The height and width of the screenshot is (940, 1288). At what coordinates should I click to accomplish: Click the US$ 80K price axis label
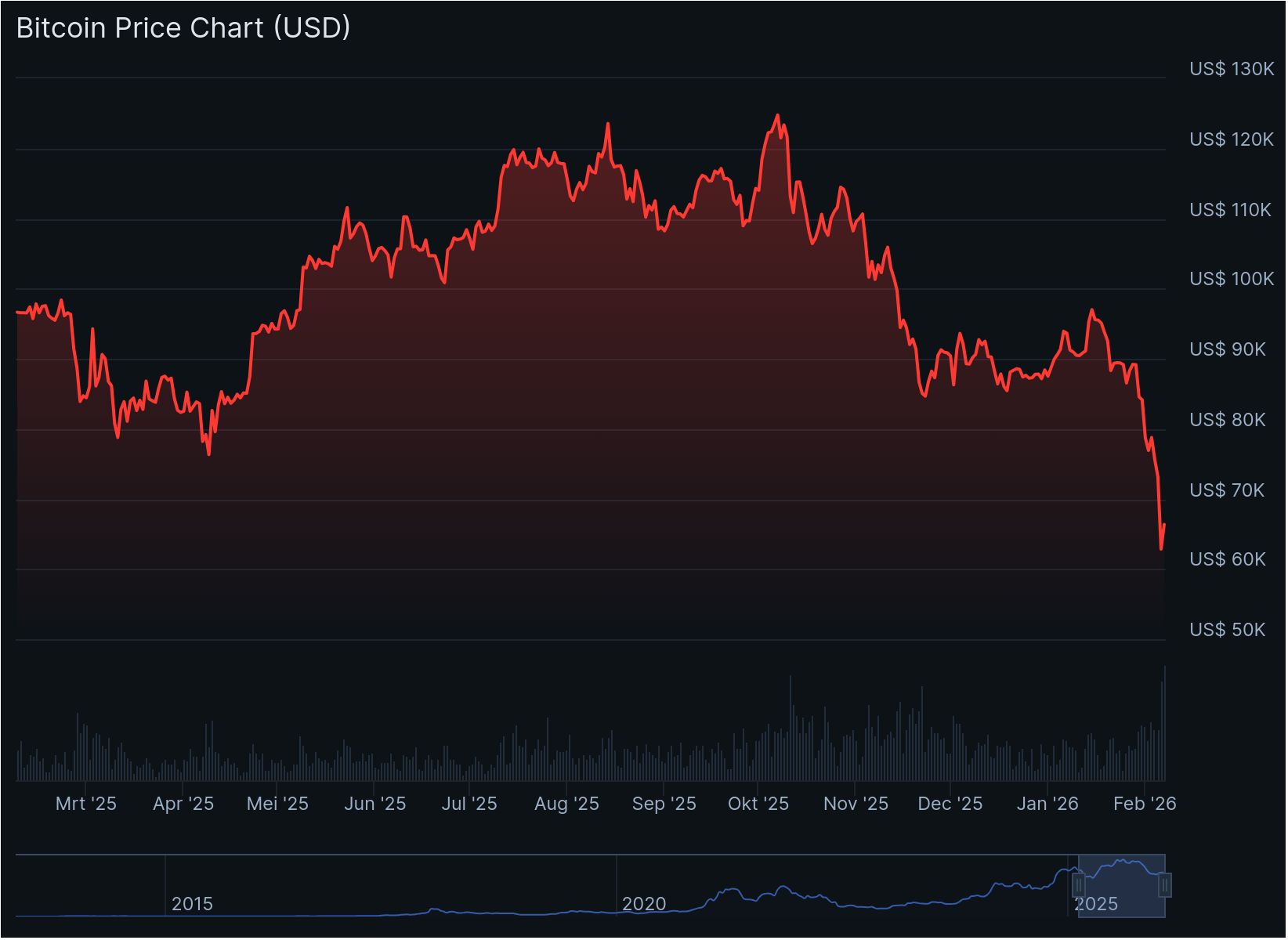pyautogui.click(x=1227, y=421)
